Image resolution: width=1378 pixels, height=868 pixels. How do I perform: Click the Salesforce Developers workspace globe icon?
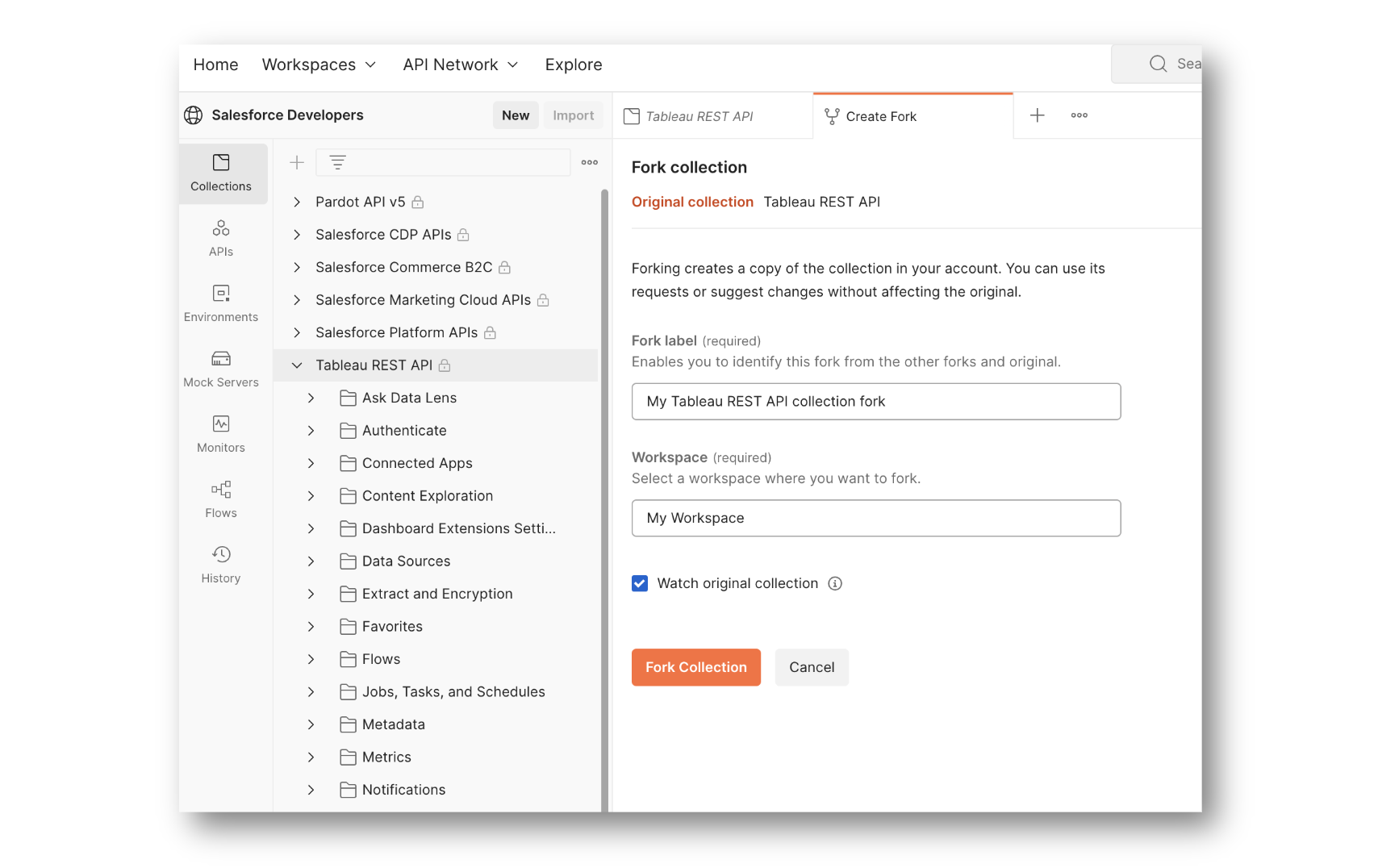(194, 115)
